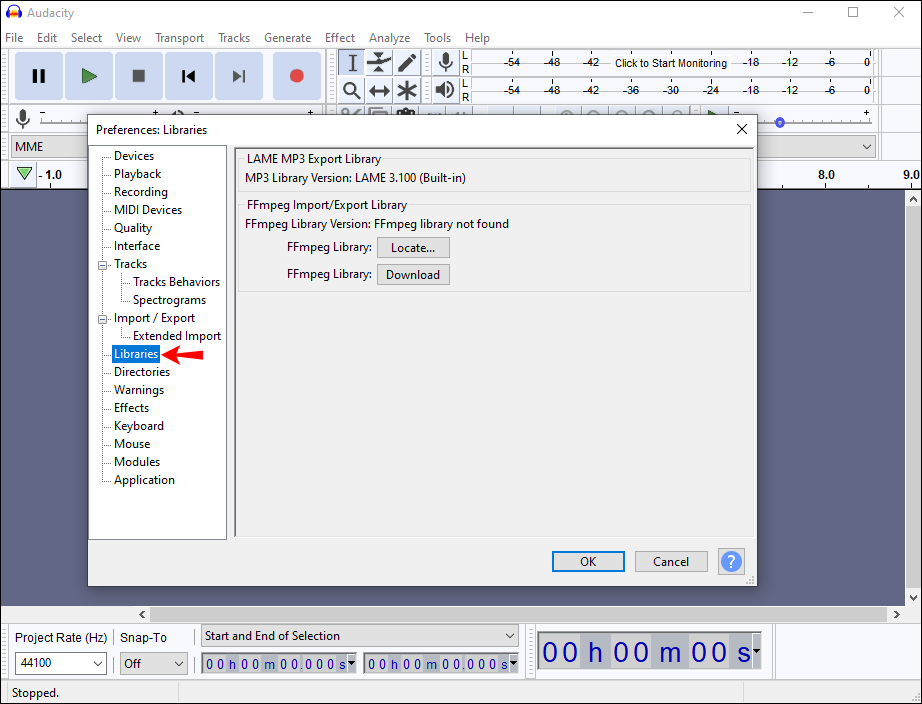
Task: Click the playback meter speaker icon
Action: pos(445,90)
